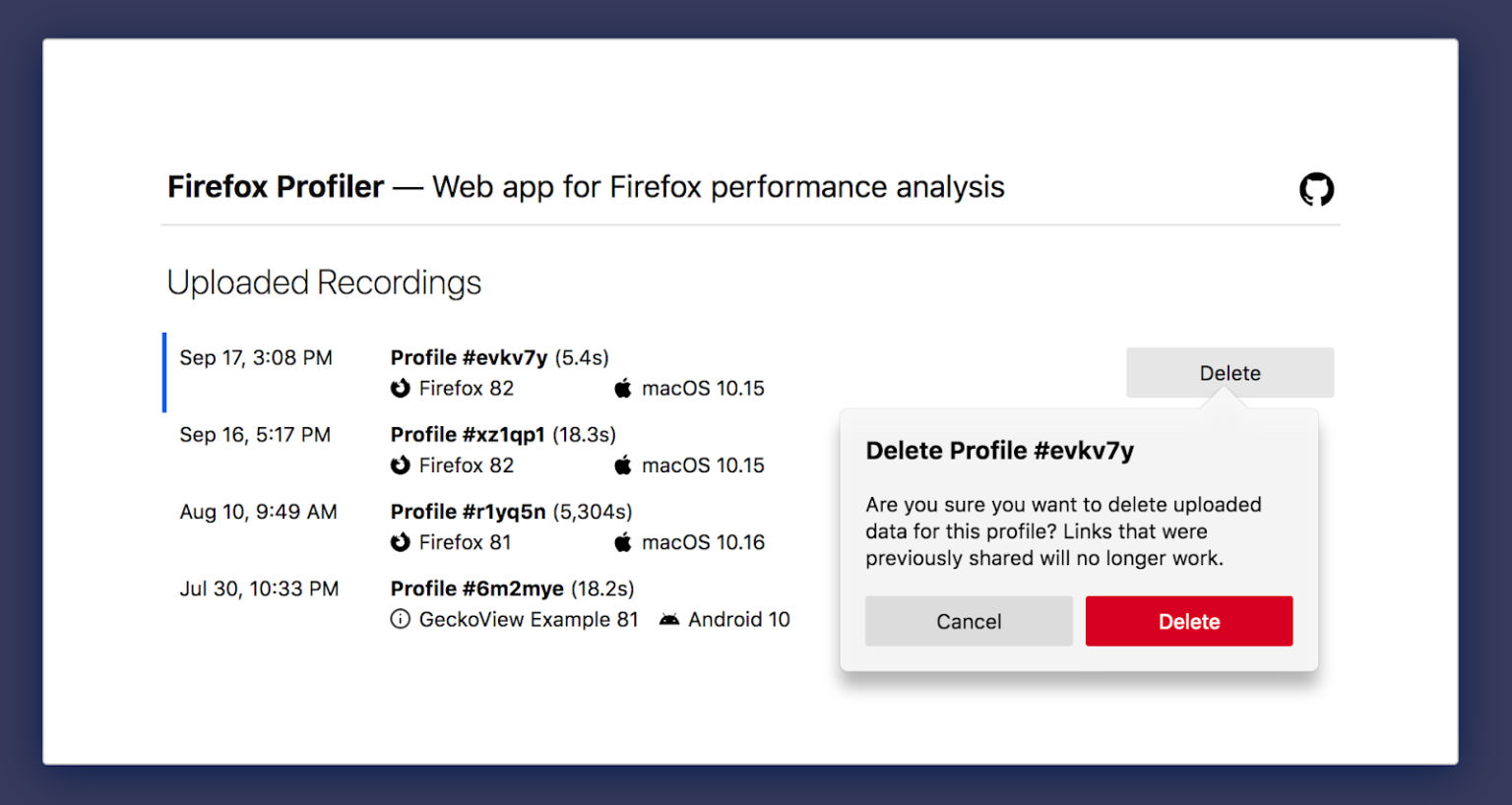Click the macOS 10.15 Apple icon for Profile #evkv7y
Image resolution: width=1512 pixels, height=805 pixels.
[x=622, y=388]
